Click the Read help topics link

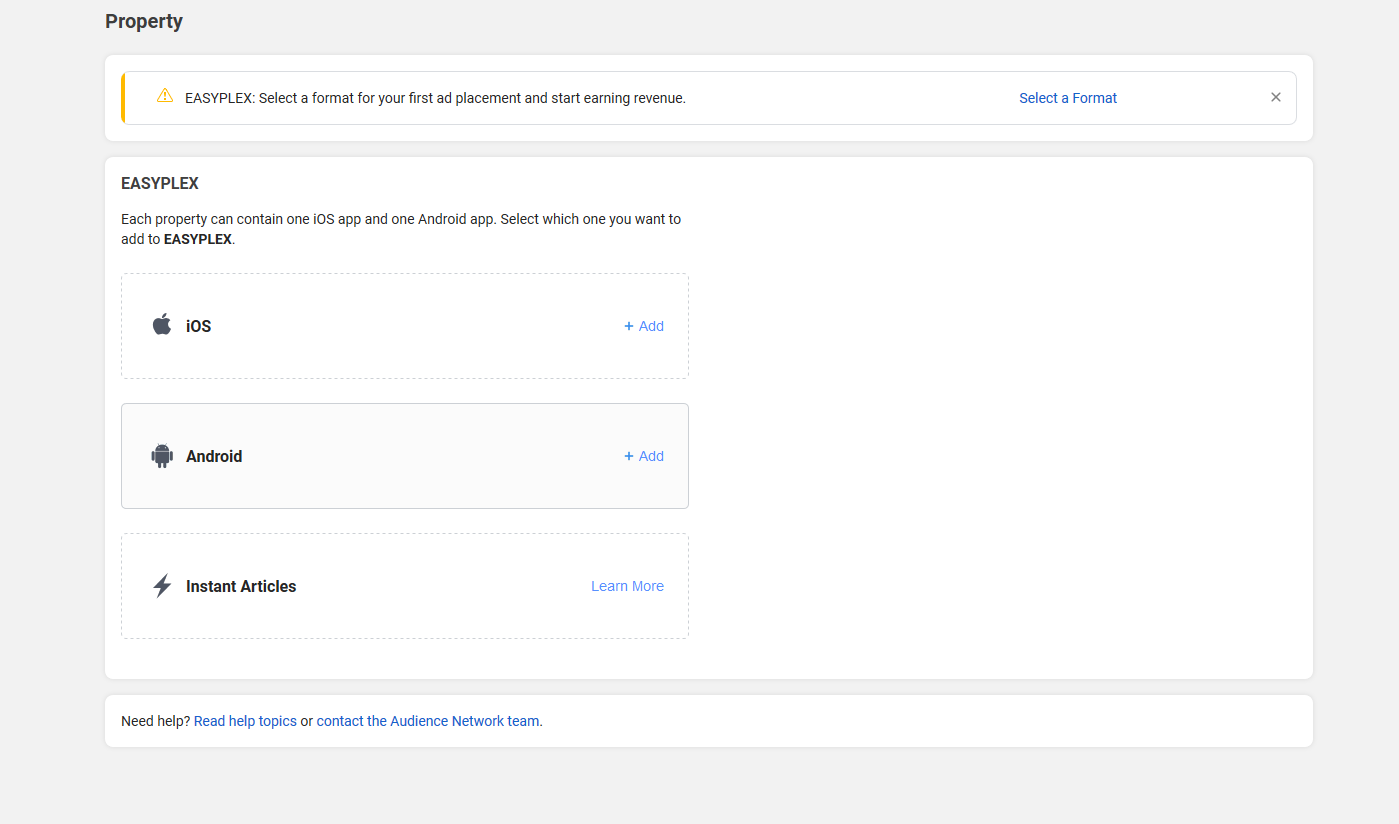(x=245, y=720)
